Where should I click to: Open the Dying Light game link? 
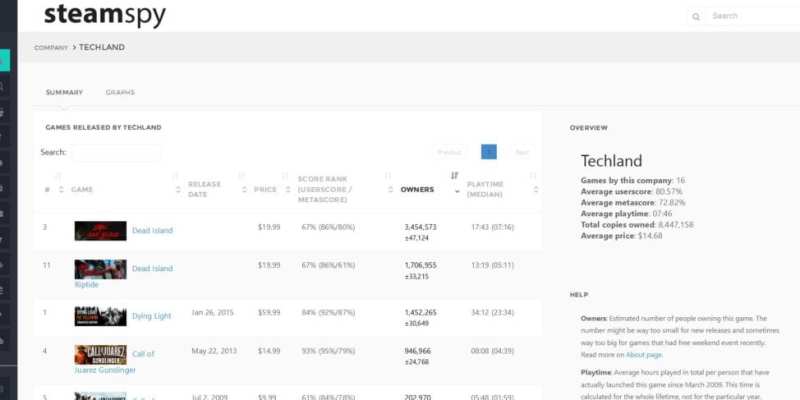[x=151, y=316]
